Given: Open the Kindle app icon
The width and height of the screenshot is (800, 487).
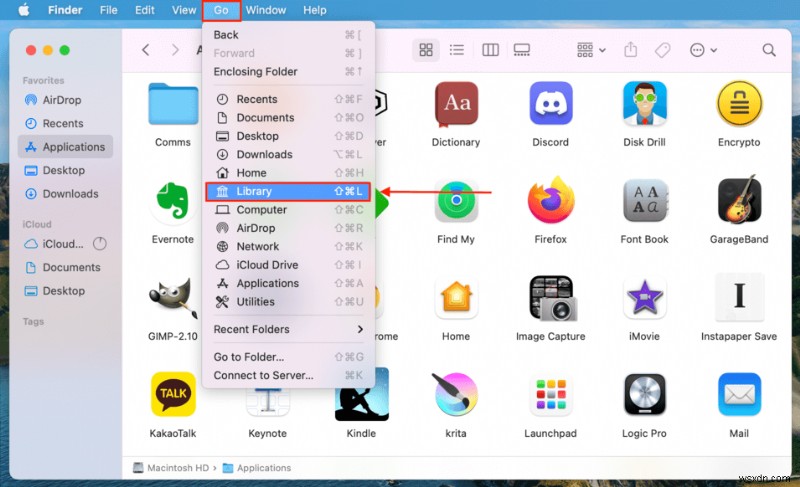Looking at the screenshot, I should coord(362,395).
